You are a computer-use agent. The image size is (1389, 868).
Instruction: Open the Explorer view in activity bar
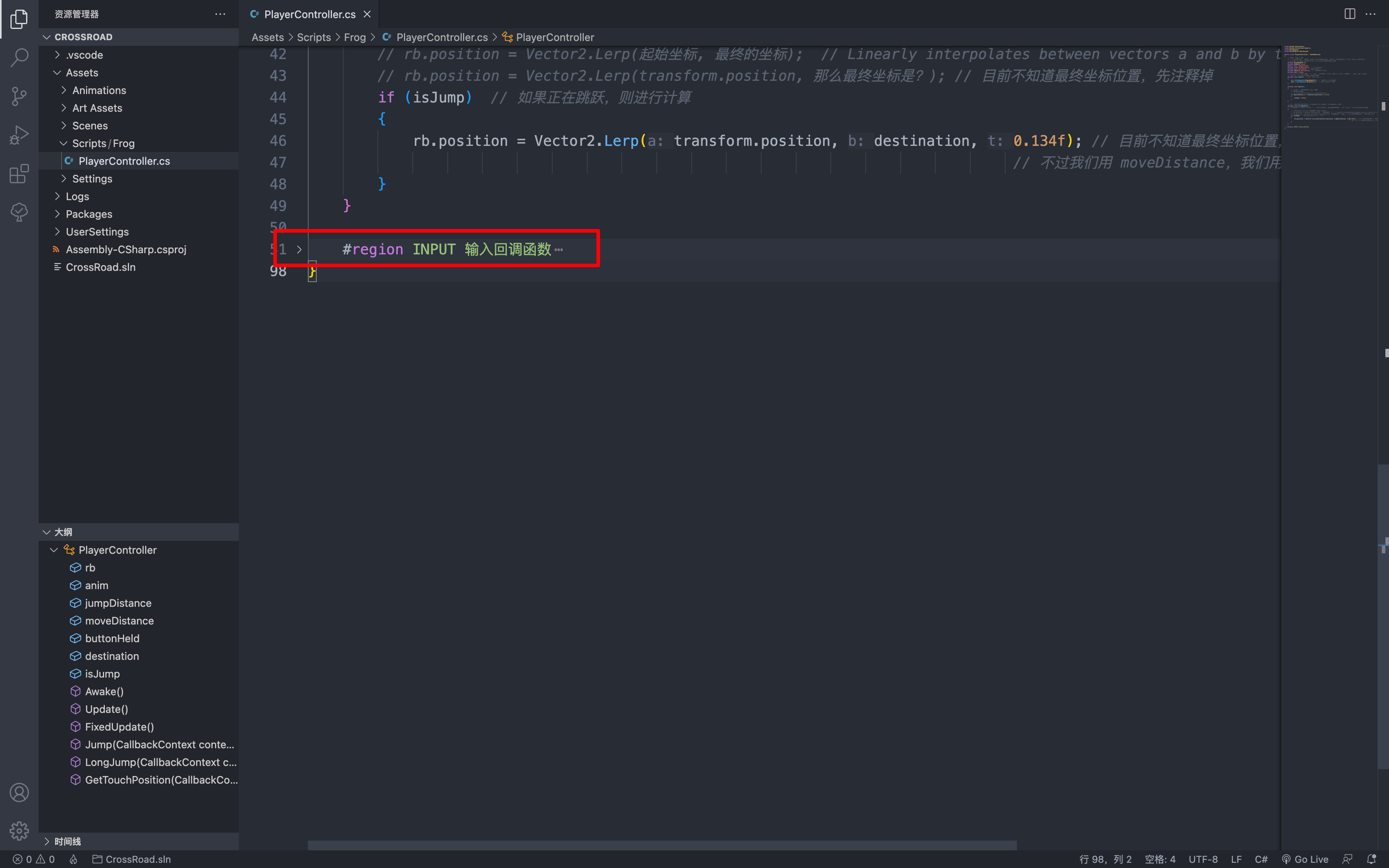tap(19, 19)
